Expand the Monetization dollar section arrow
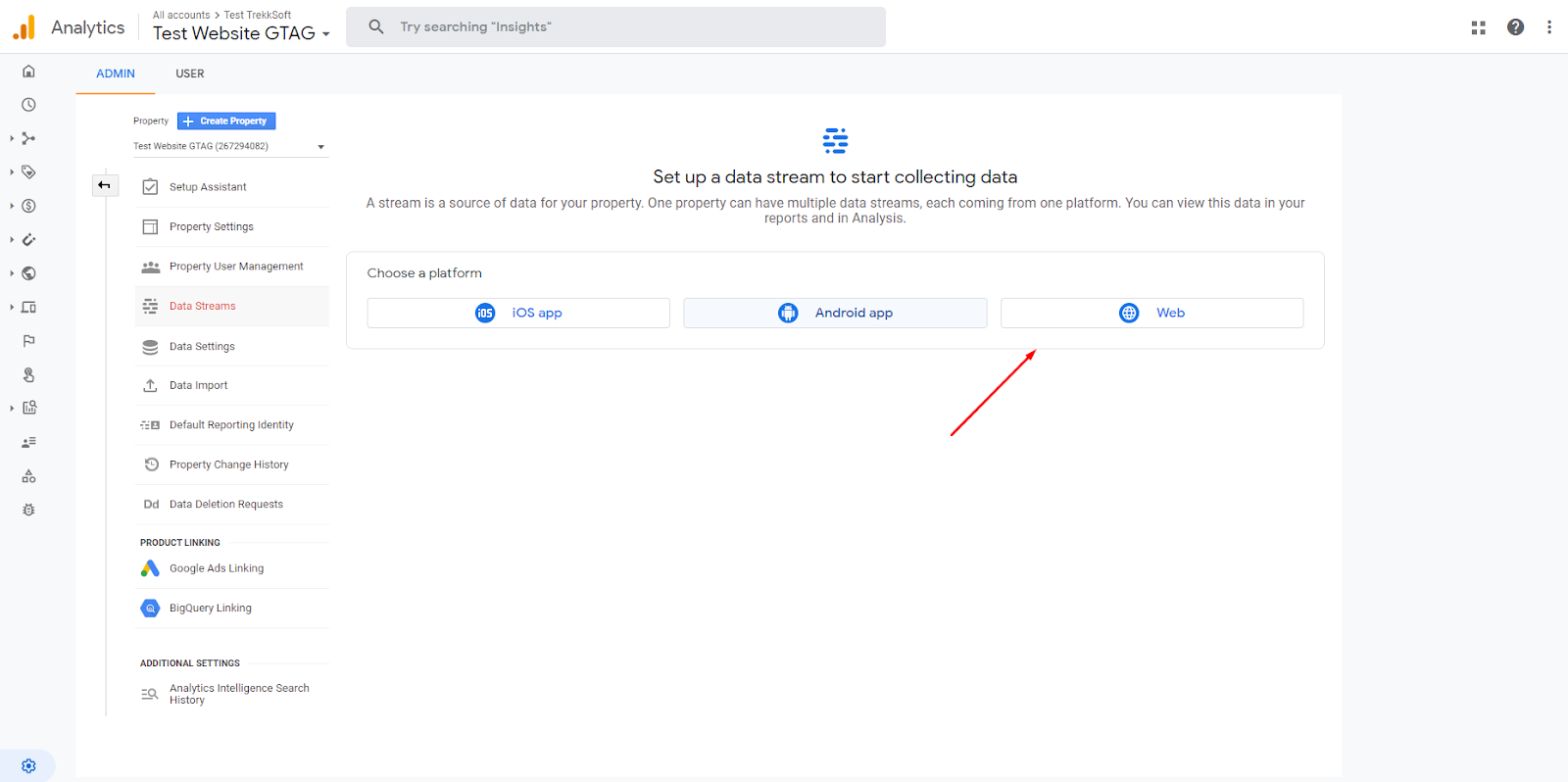 pyautogui.click(x=12, y=206)
